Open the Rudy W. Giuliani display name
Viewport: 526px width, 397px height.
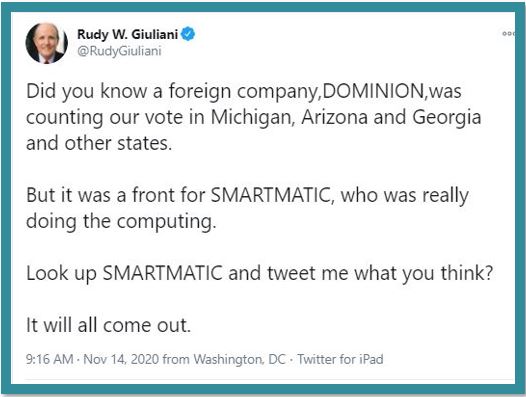click(127, 34)
